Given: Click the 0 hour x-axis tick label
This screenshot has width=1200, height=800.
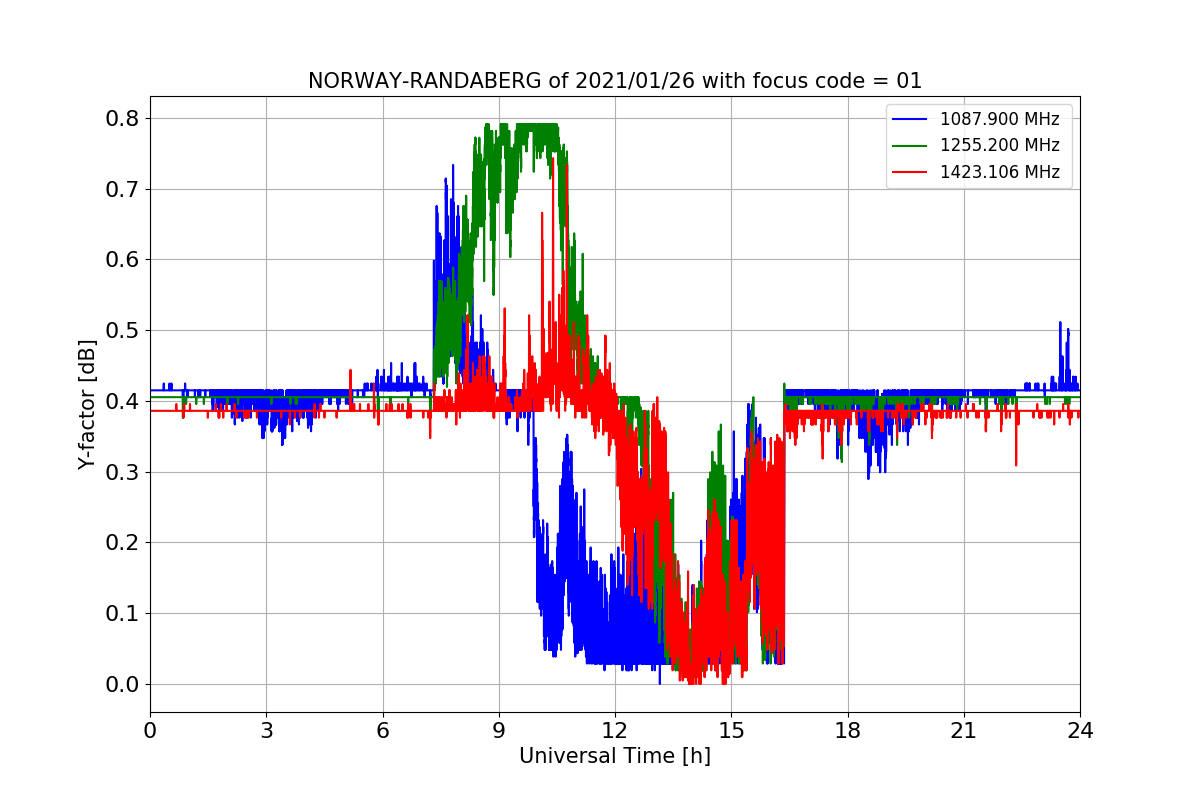Looking at the screenshot, I should pyautogui.click(x=150, y=731).
